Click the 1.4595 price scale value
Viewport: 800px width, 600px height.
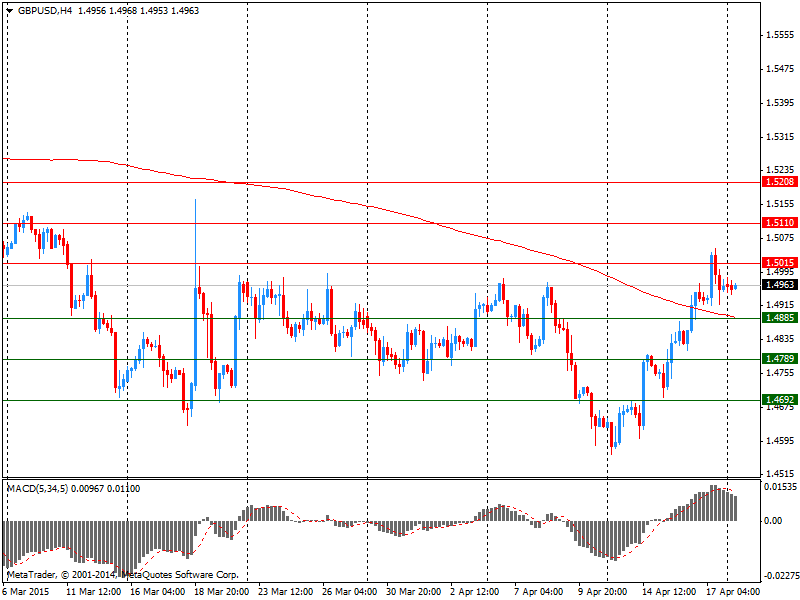(x=781, y=440)
